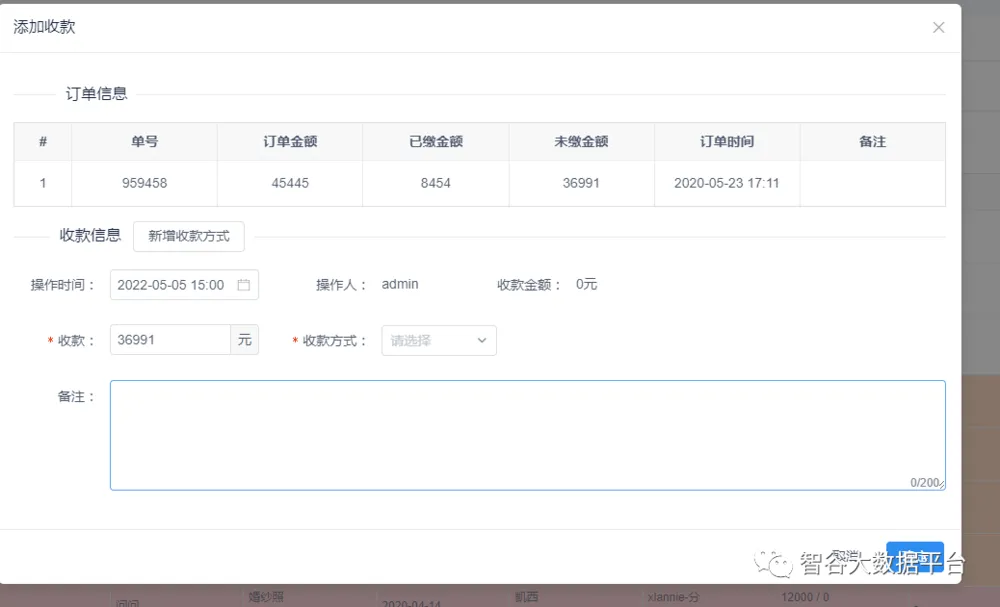
Task: Click the 36991 unpaid amount cell
Action: pos(581,184)
